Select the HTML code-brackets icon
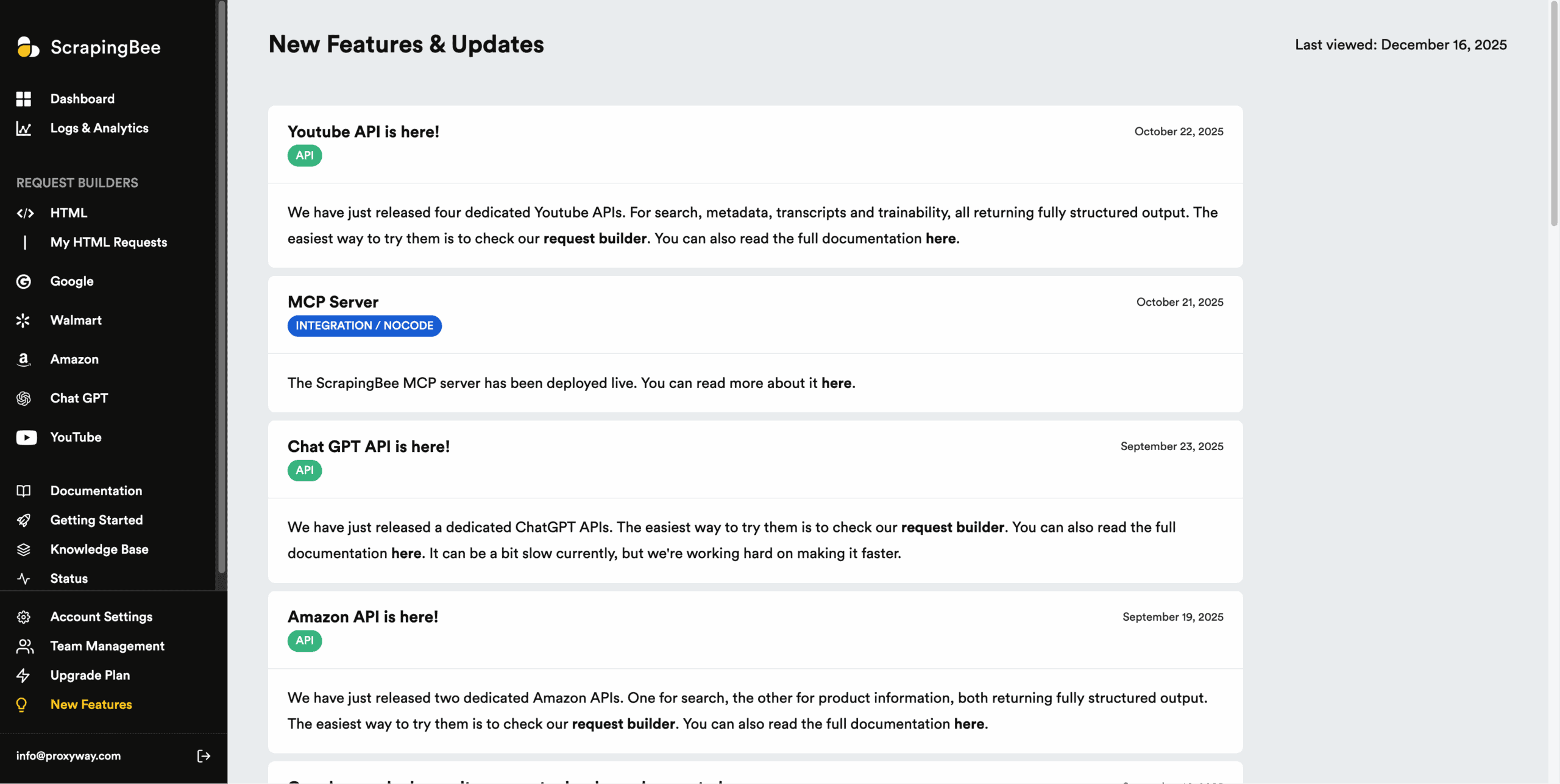This screenshot has width=1560, height=784. (25, 213)
